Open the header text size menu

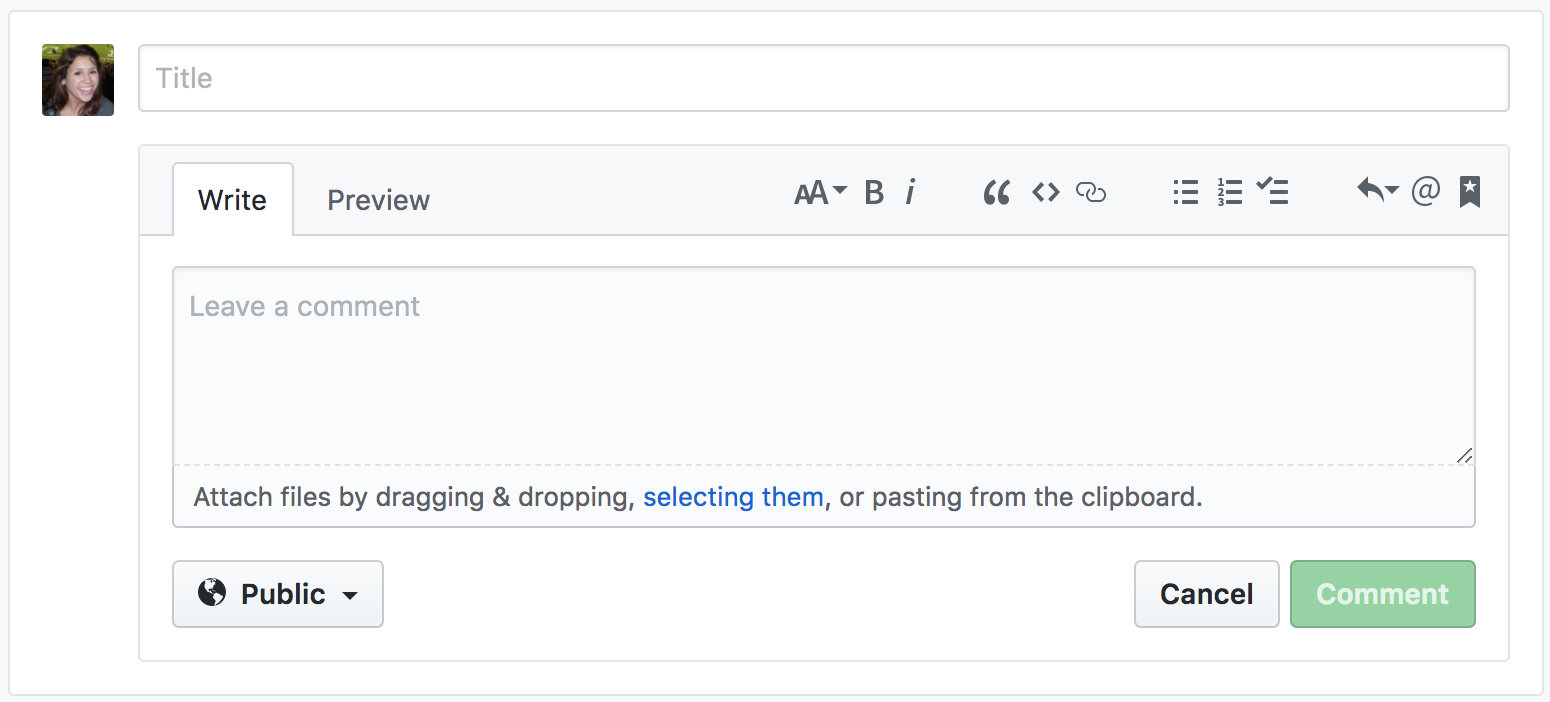point(820,192)
